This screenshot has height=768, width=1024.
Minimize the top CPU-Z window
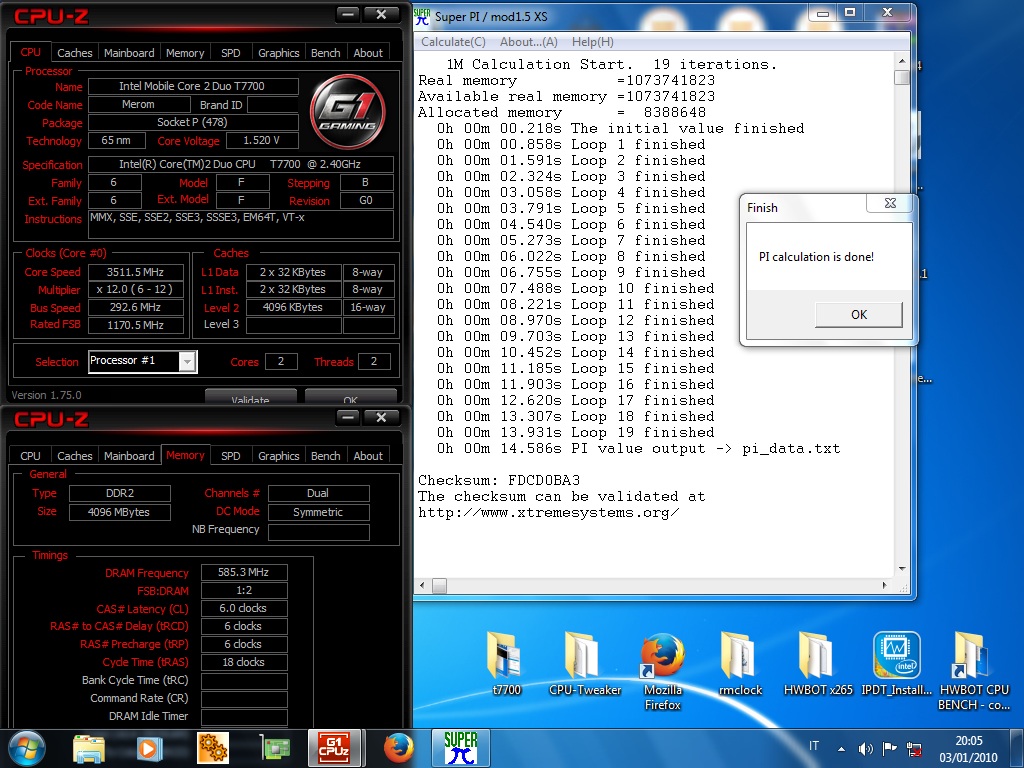click(x=347, y=14)
